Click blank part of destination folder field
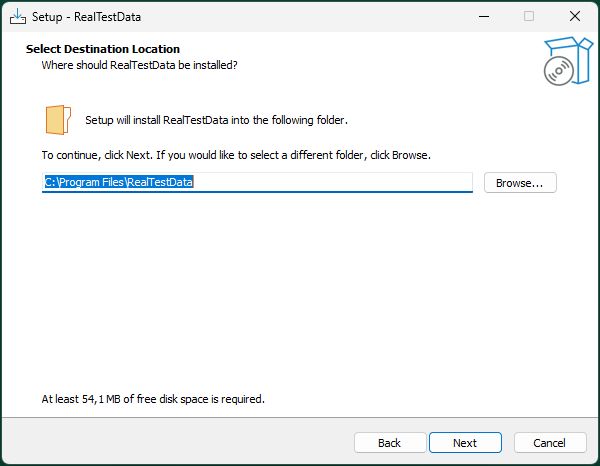This screenshot has width=600, height=466. pyautogui.click(x=333, y=182)
